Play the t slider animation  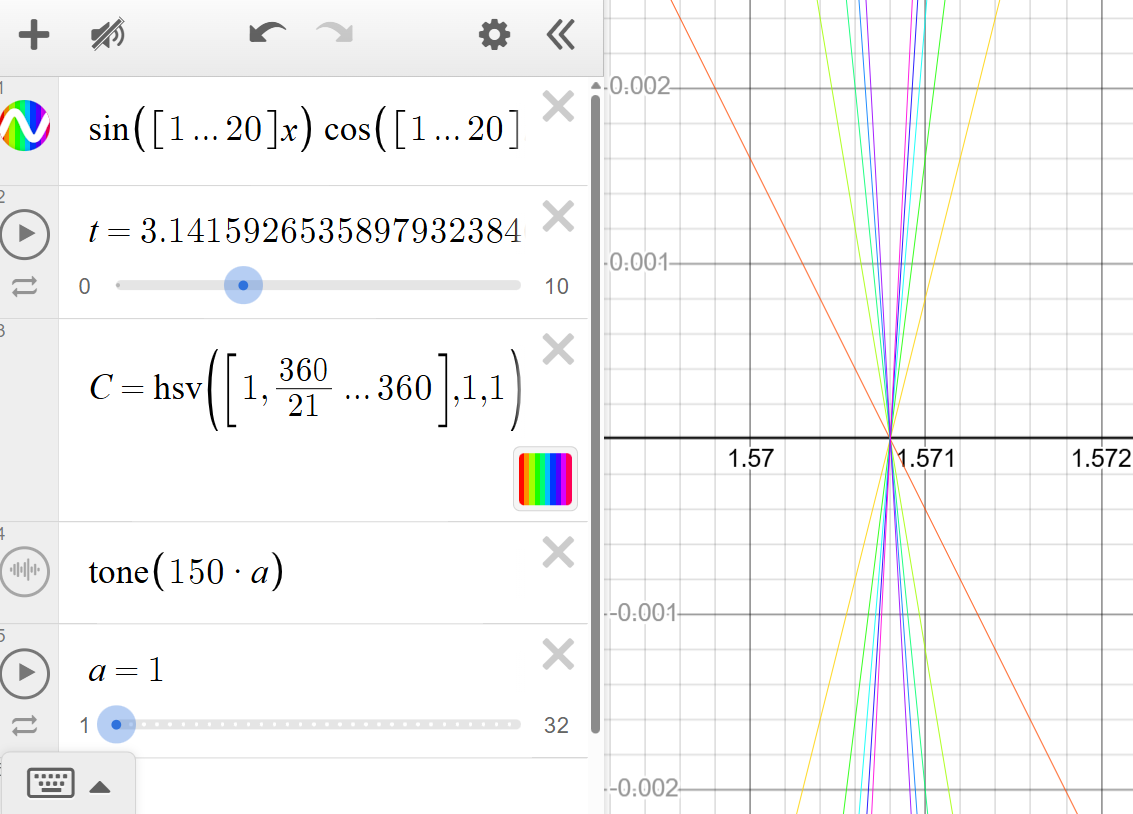click(x=26, y=234)
